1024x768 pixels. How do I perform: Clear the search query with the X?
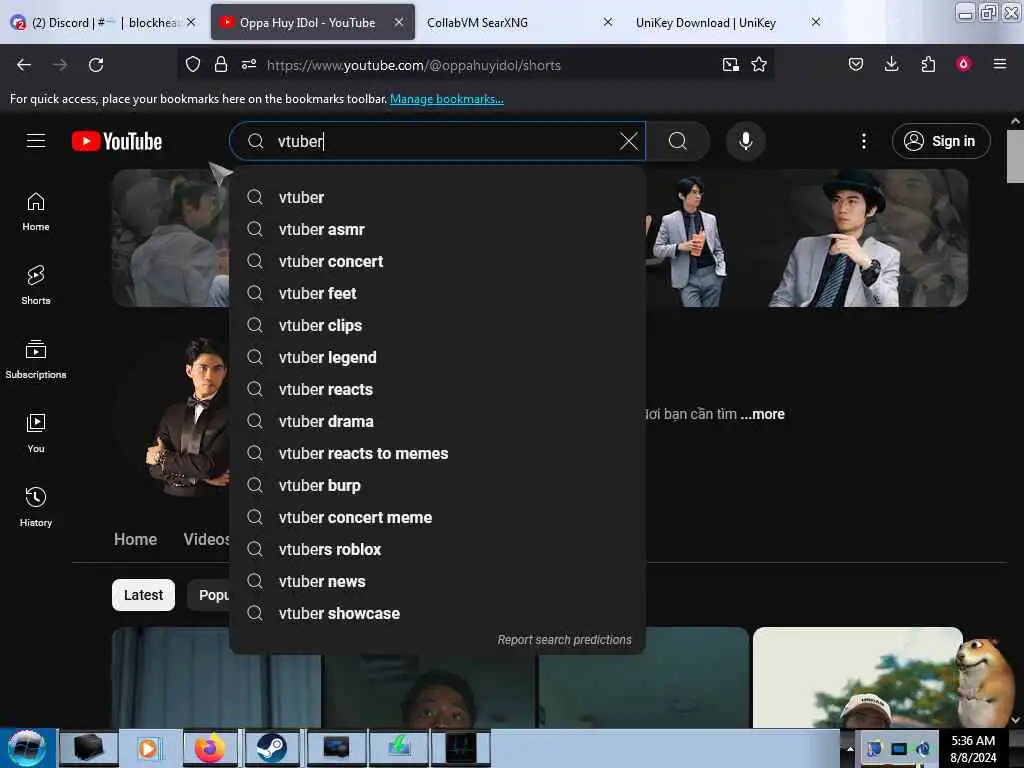click(x=628, y=141)
